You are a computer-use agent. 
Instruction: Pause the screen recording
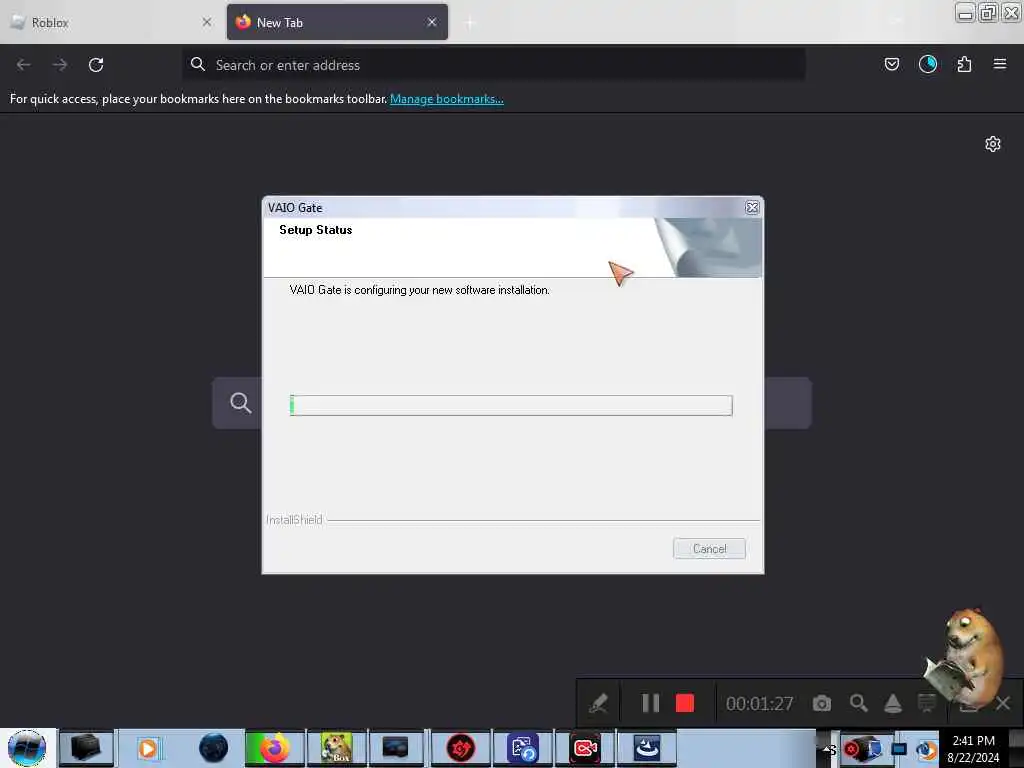(x=650, y=703)
